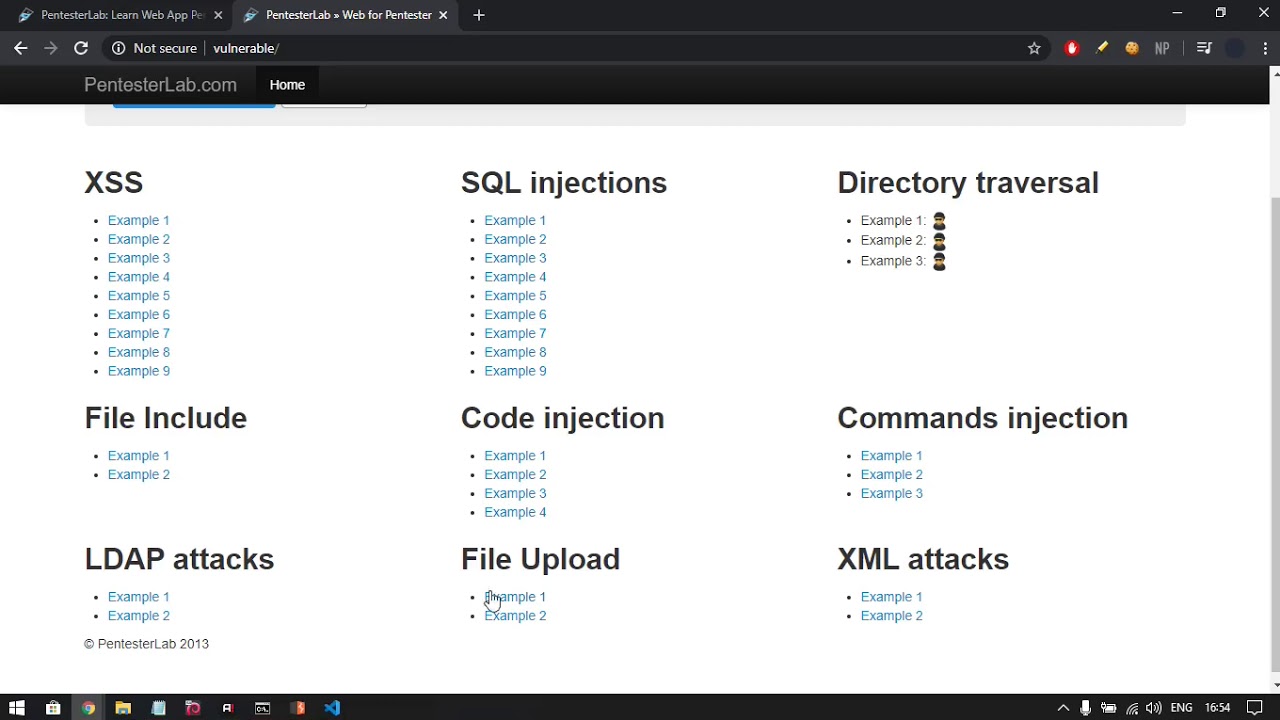The image size is (1280, 720).
Task: Open the media control playlist icon
Action: (1204, 48)
